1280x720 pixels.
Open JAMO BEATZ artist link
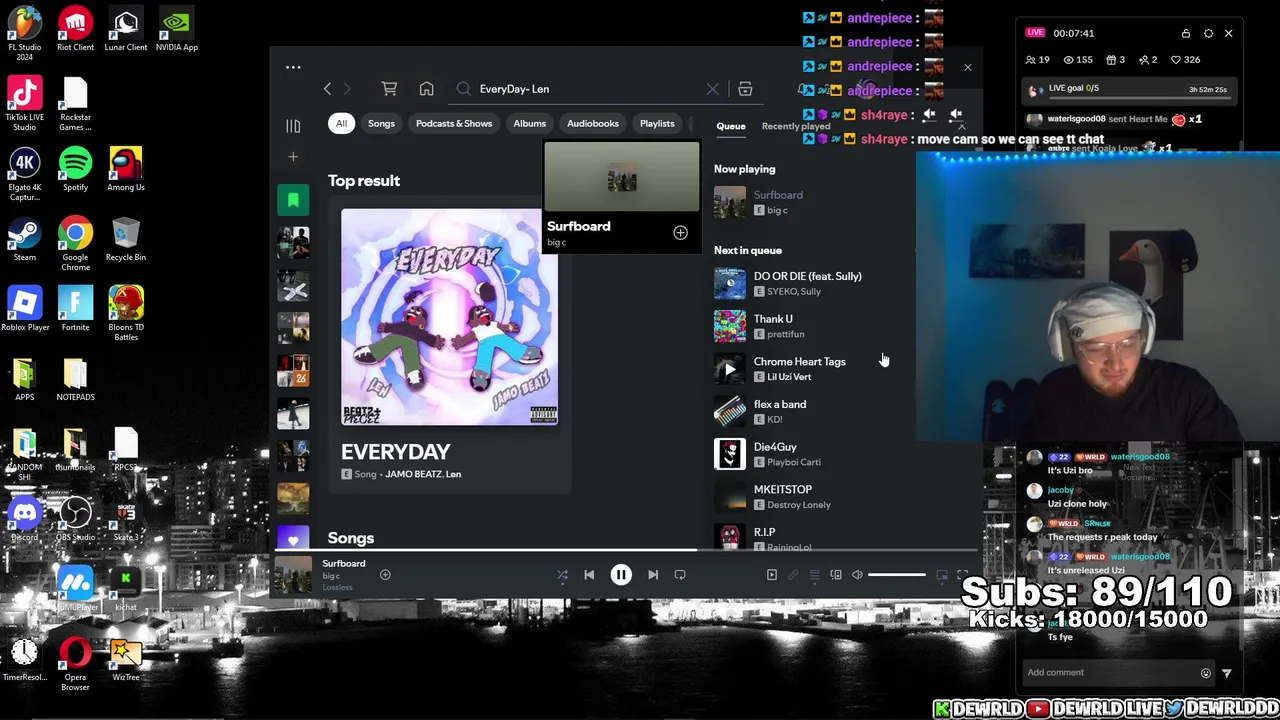pyautogui.click(x=413, y=474)
